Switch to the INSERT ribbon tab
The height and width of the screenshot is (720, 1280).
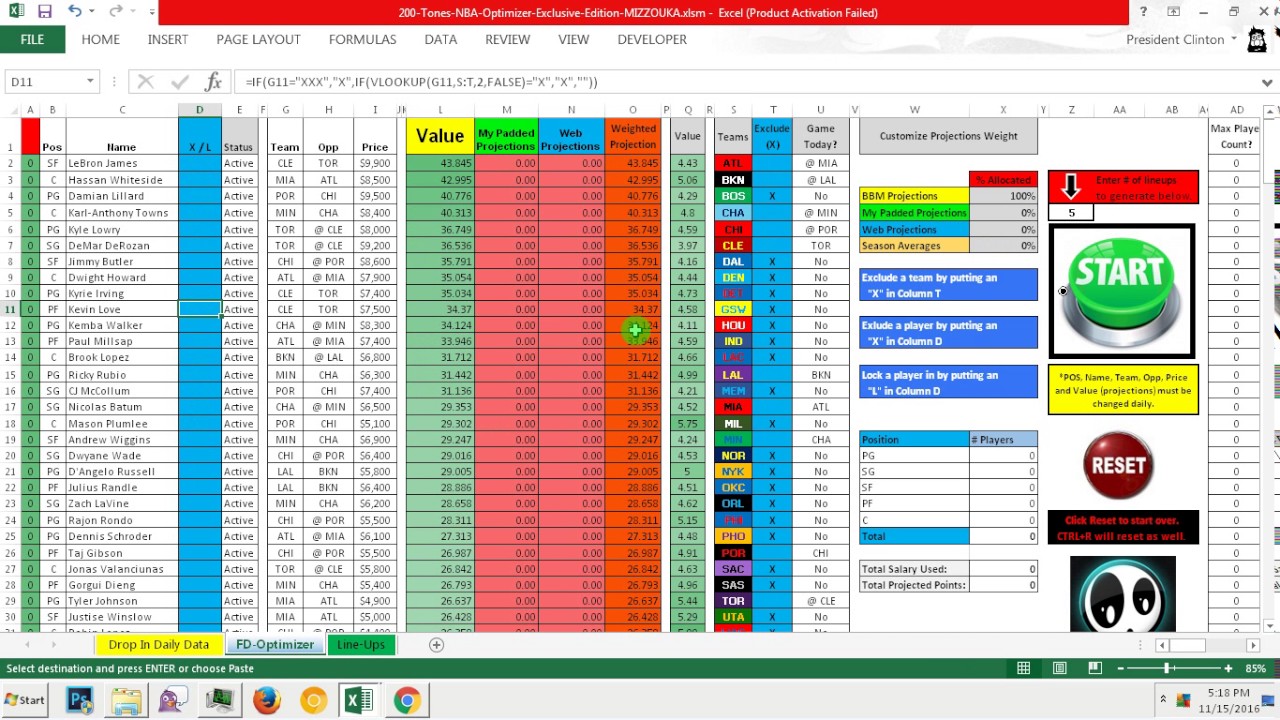[168, 39]
